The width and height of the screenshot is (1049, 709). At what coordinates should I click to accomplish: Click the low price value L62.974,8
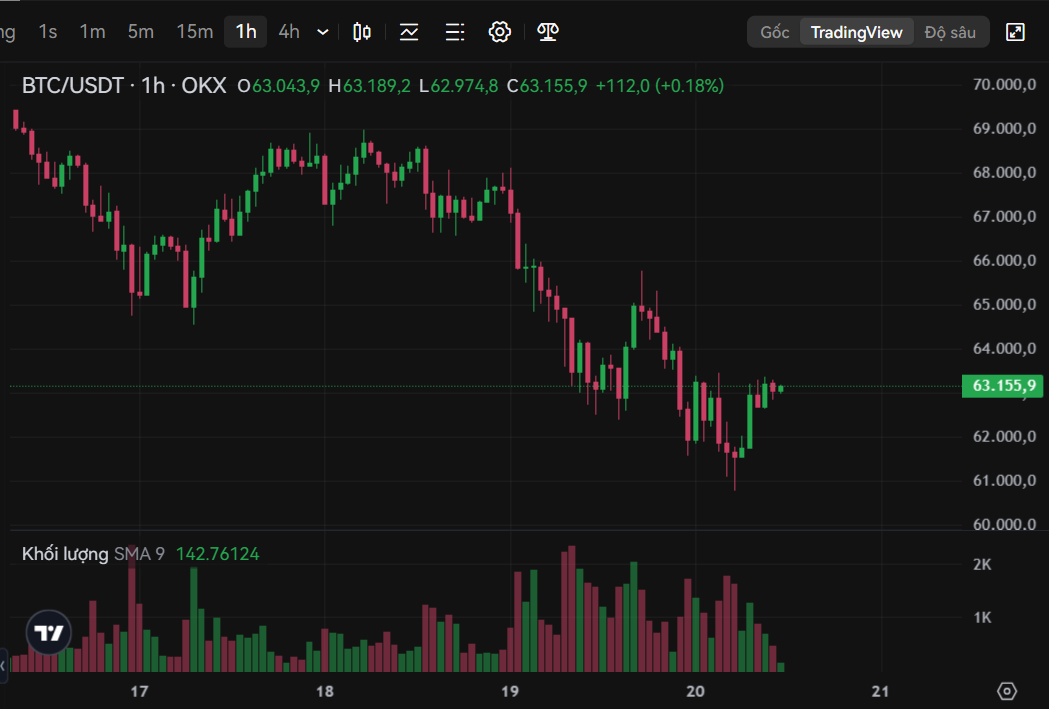pos(458,86)
